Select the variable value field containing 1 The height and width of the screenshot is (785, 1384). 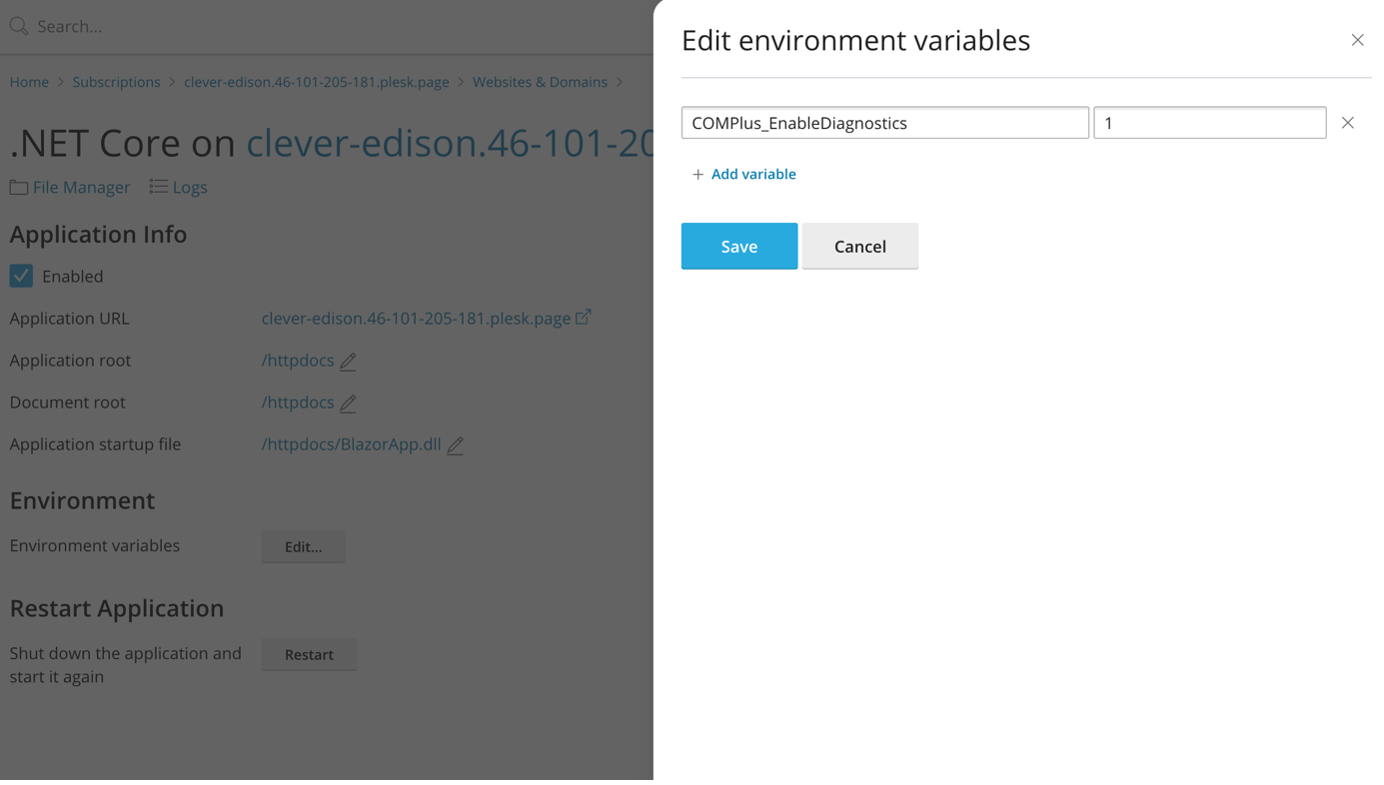click(1209, 122)
